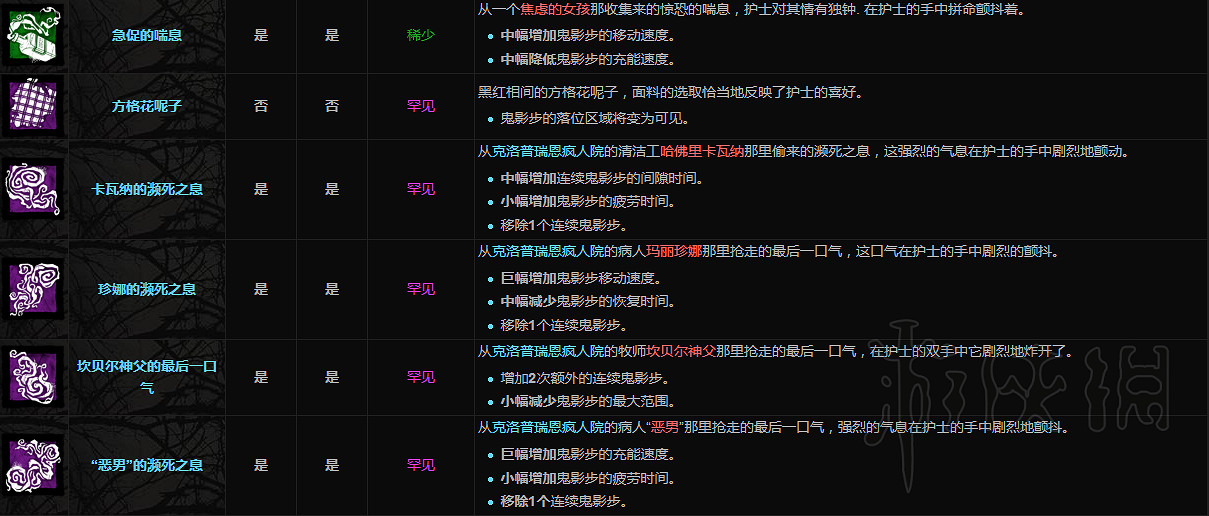Click the red "恶男" text in description

click(665, 428)
